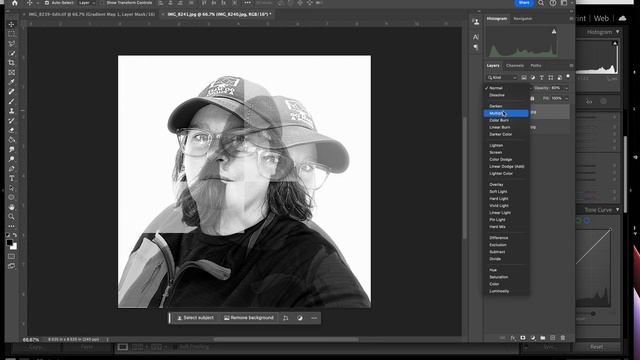Viewport: 640px width, 360px height.
Task: Select the Zoom tool in toolbar
Action: point(11,217)
